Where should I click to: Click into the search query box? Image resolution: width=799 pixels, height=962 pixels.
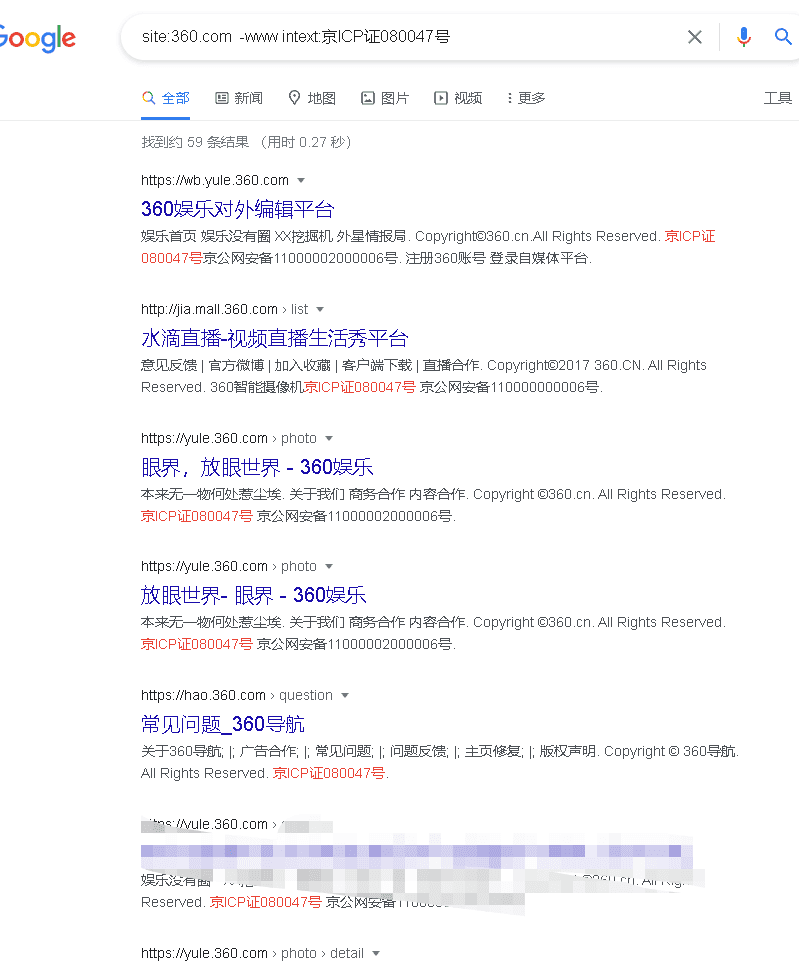click(405, 37)
